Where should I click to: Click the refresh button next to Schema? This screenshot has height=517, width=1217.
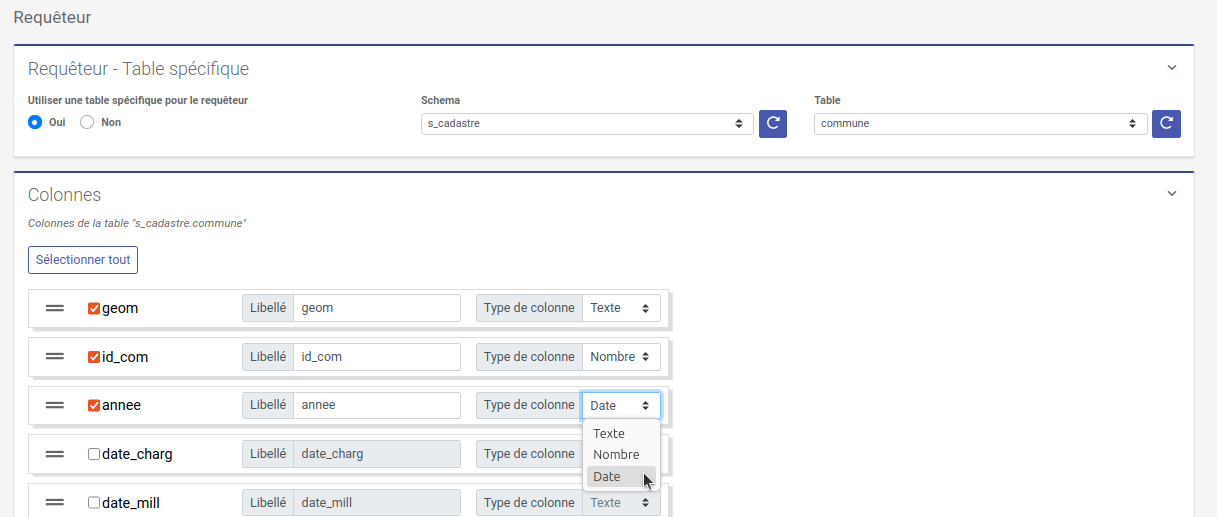pos(772,124)
